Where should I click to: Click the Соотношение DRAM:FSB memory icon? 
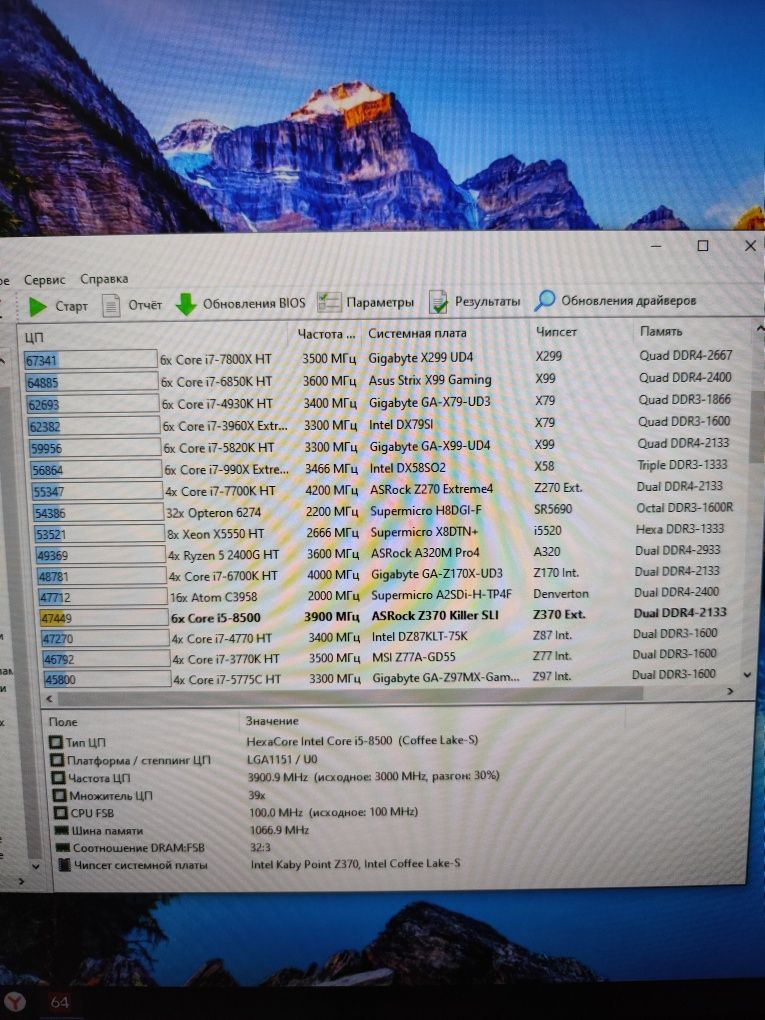click(63, 848)
